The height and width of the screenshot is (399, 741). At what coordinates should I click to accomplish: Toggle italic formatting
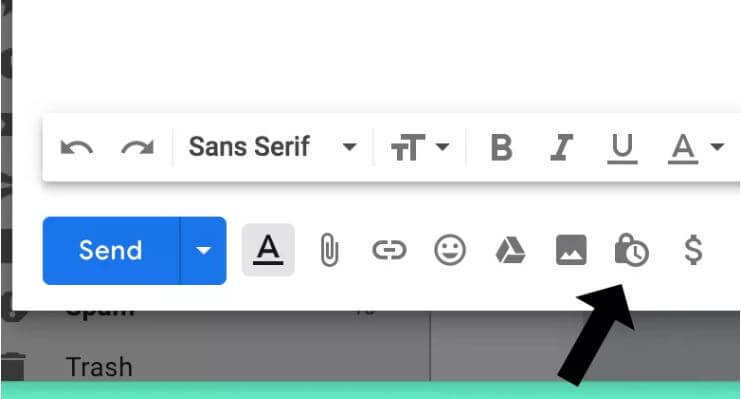coord(562,147)
